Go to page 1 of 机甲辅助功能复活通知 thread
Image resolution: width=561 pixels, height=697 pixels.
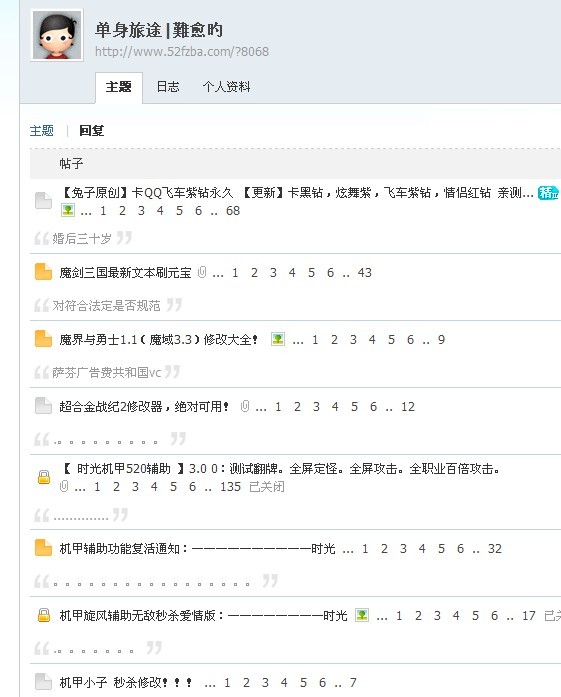click(365, 549)
